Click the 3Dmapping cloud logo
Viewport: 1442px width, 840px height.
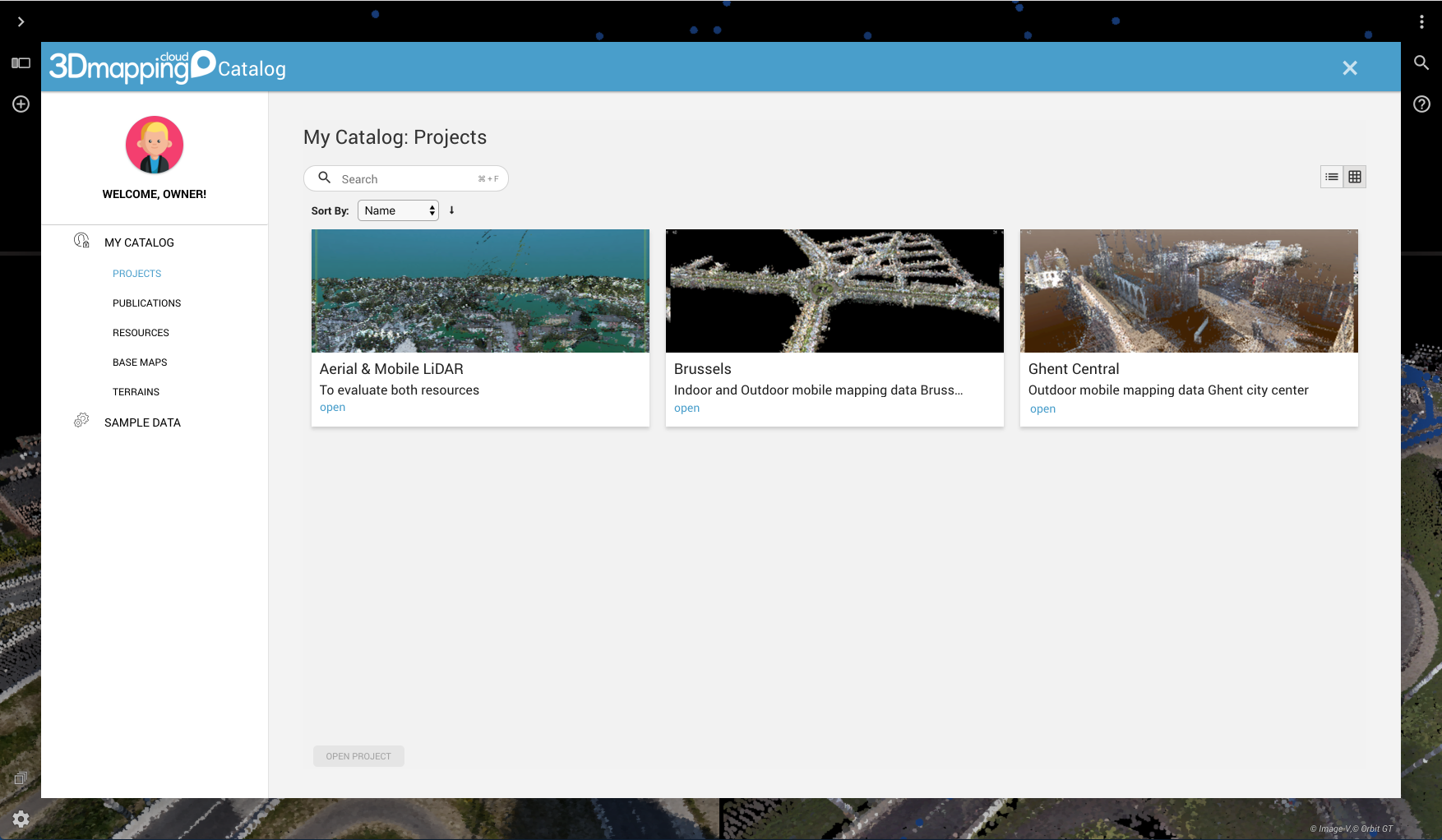(x=132, y=67)
